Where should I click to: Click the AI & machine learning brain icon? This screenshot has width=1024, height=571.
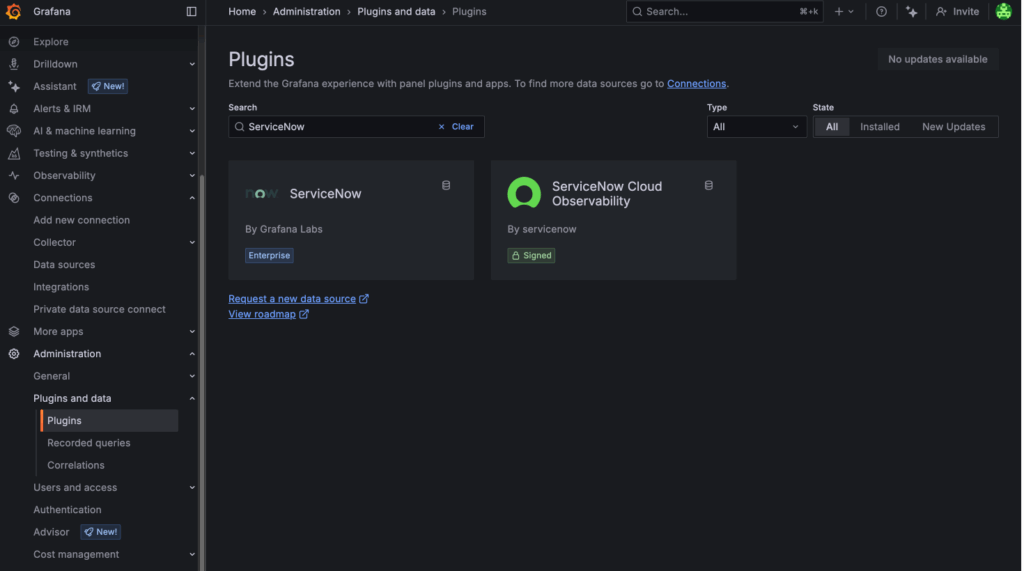[14, 131]
